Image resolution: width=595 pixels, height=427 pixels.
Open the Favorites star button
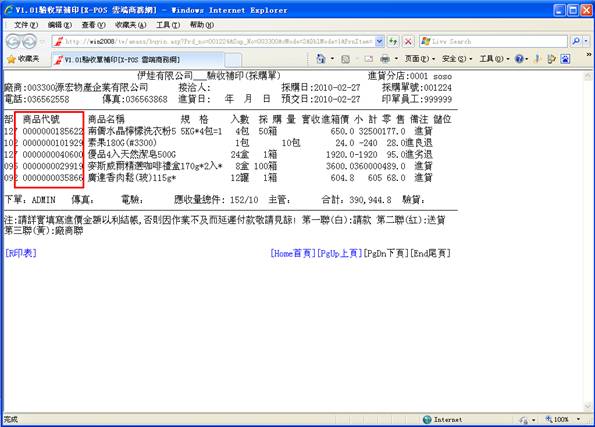tap(23, 59)
